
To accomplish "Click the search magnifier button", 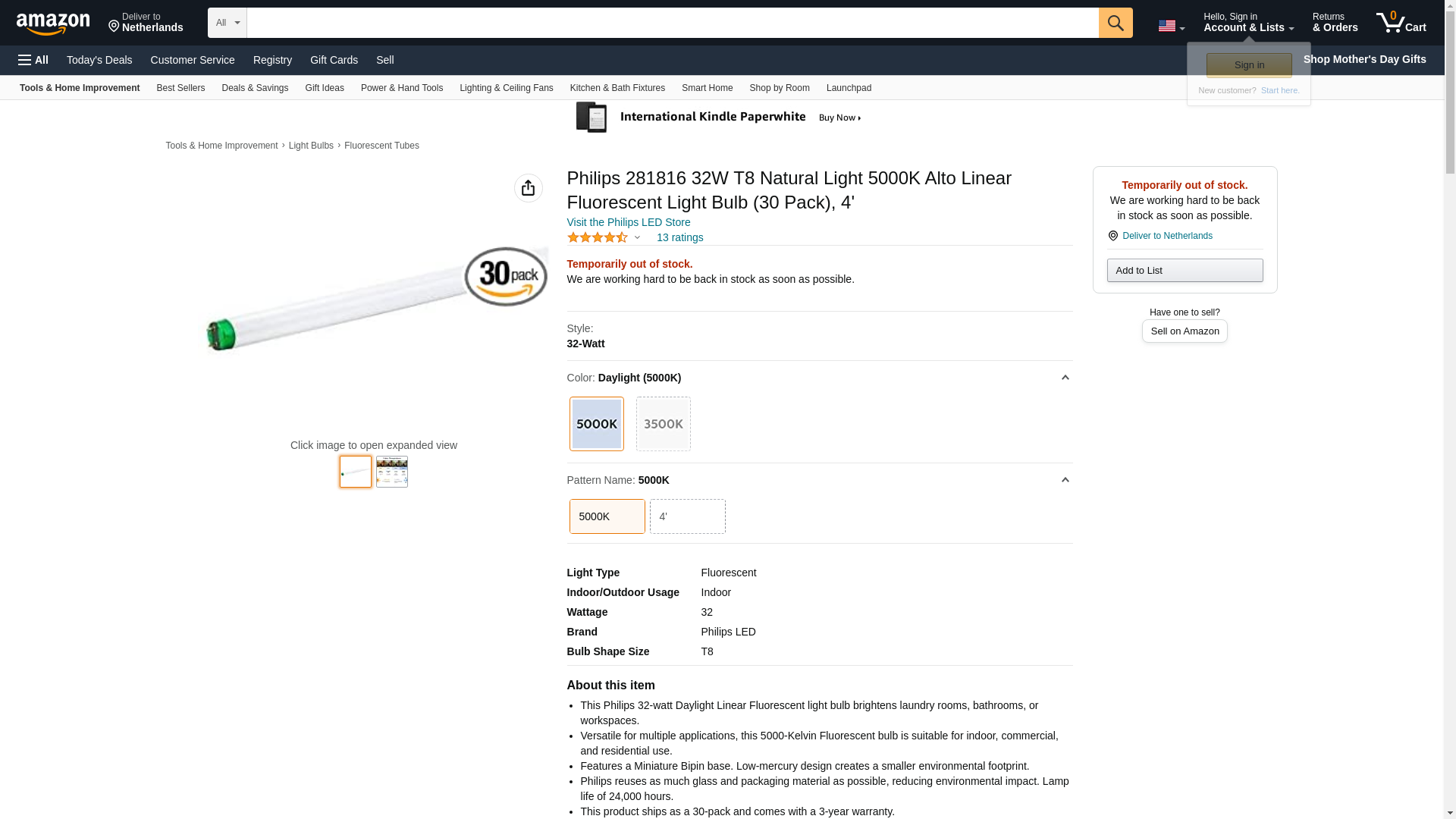I will 1115,23.
